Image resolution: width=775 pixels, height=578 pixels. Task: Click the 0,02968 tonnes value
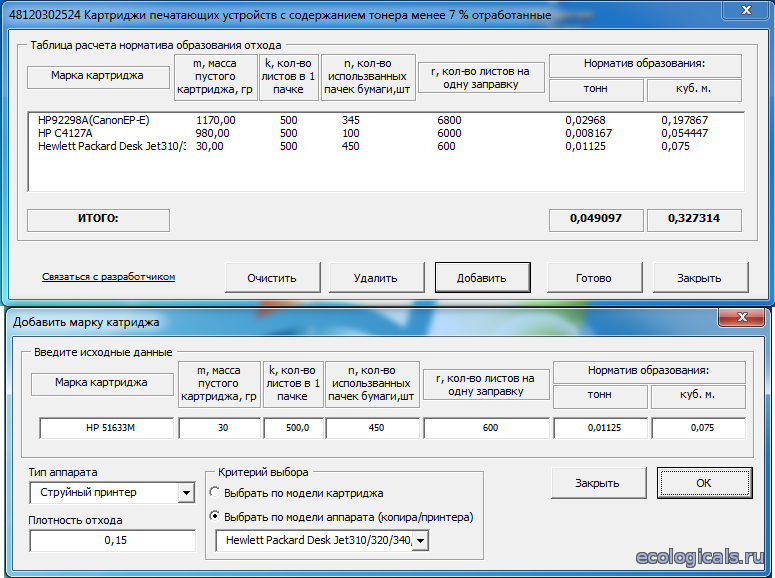click(x=585, y=120)
